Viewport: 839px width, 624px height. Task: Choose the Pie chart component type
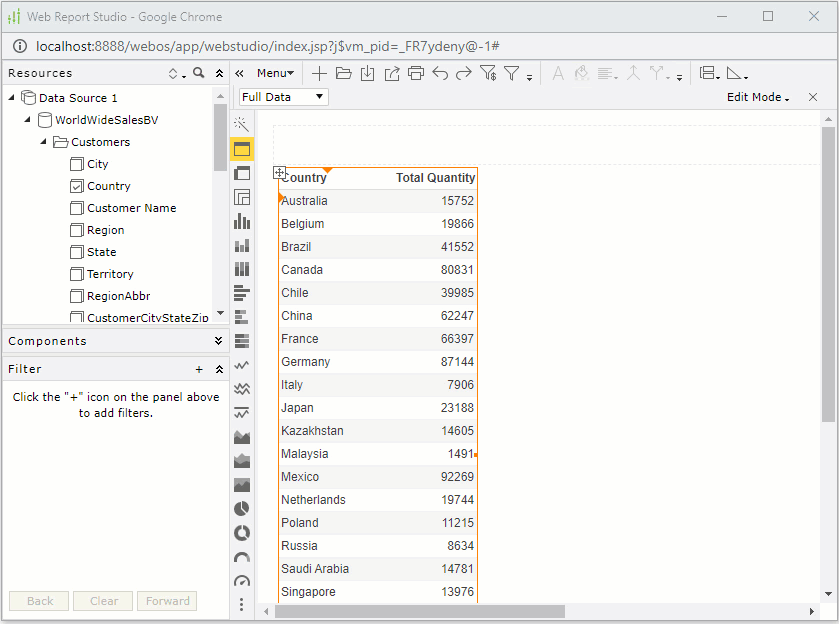(241, 508)
